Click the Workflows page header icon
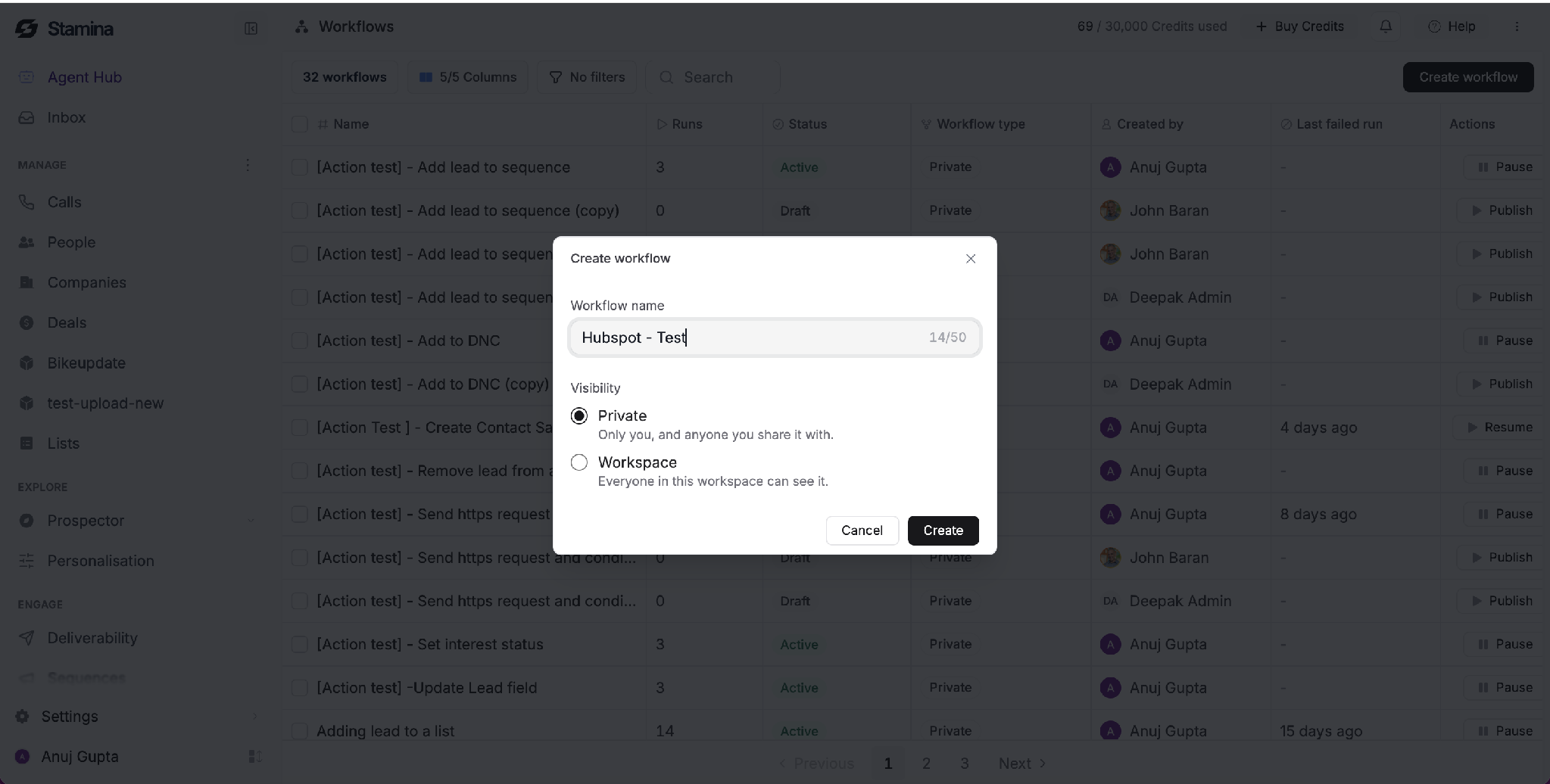The height and width of the screenshot is (784, 1550). (x=302, y=26)
